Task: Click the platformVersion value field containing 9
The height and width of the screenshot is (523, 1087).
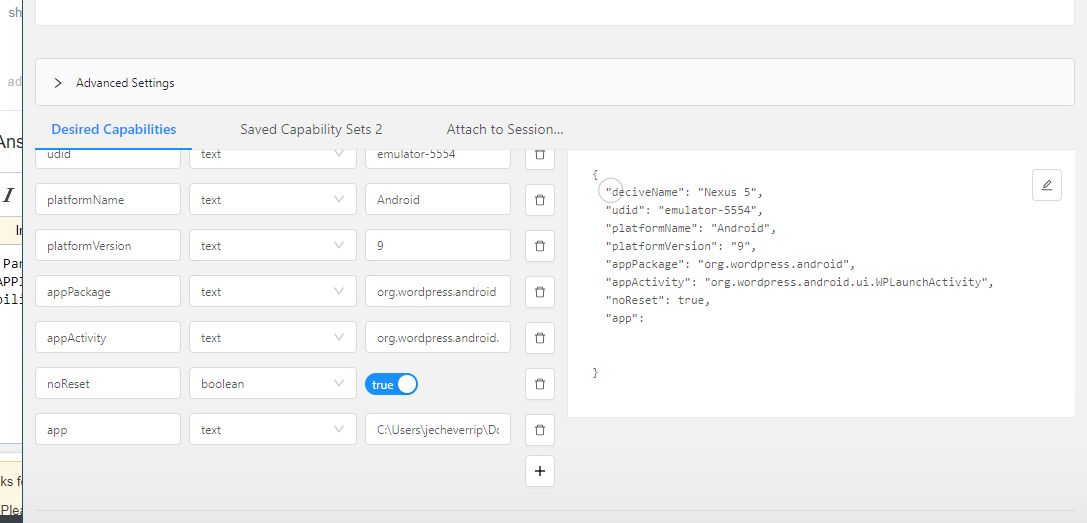Action: click(437, 246)
